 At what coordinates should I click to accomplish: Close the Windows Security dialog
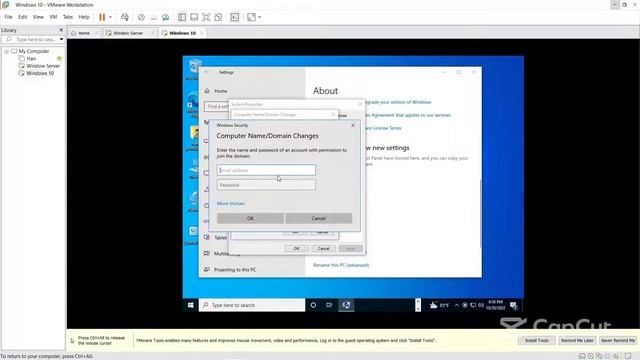coord(353,125)
